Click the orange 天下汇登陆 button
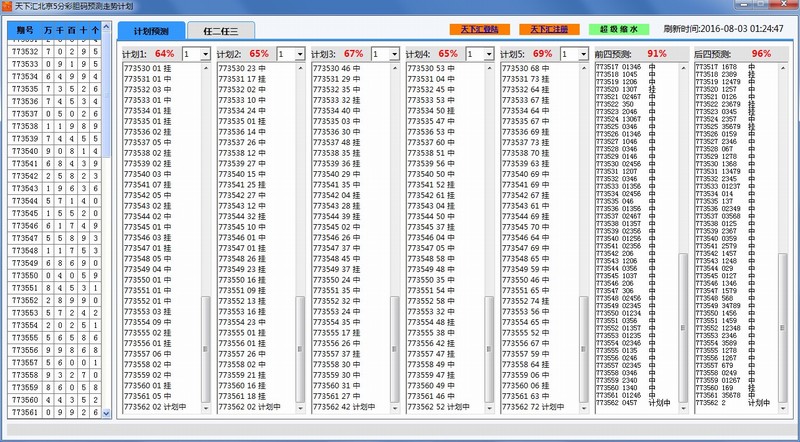 click(474, 30)
